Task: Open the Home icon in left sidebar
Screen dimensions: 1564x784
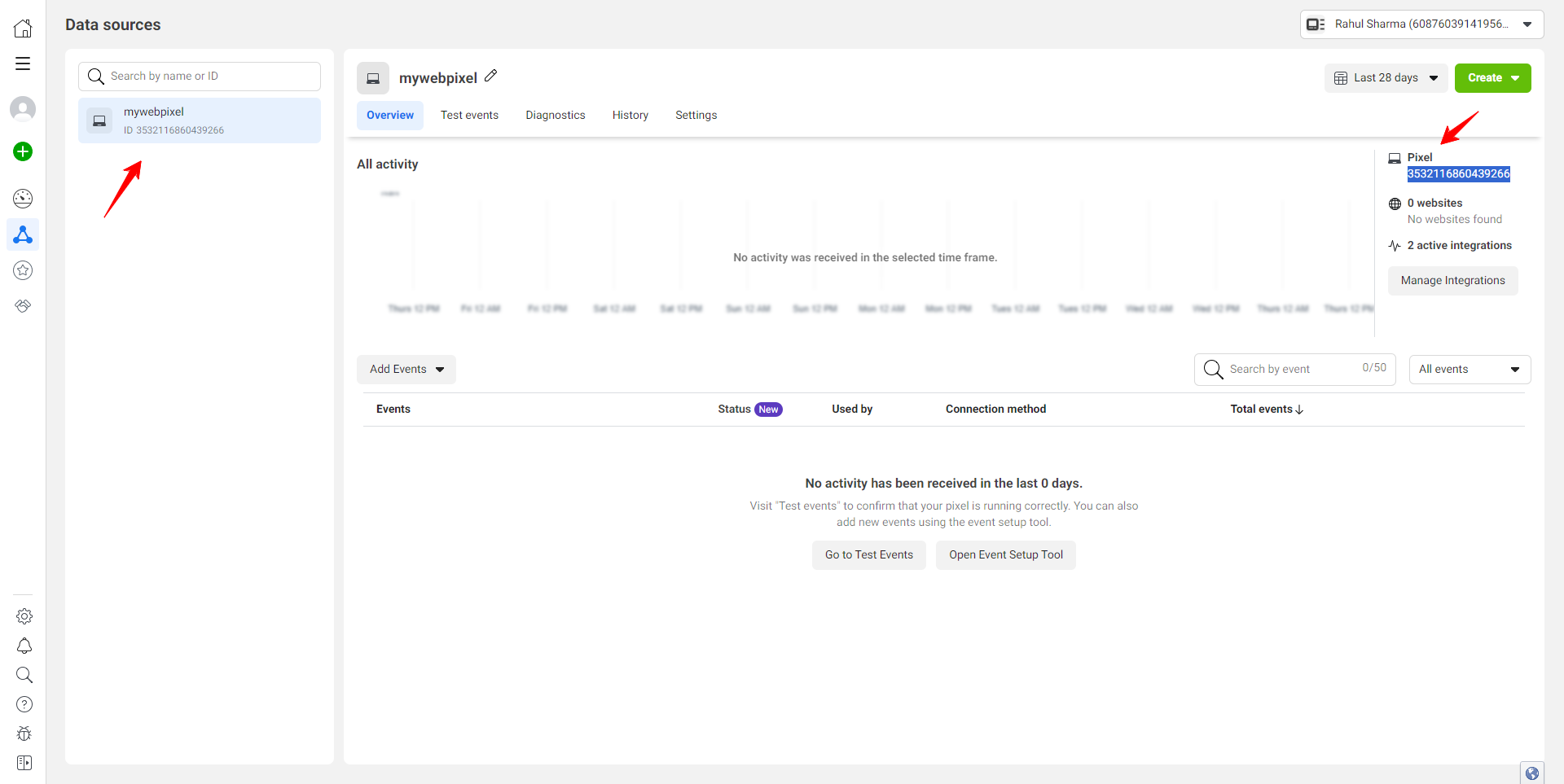Action: point(23,28)
